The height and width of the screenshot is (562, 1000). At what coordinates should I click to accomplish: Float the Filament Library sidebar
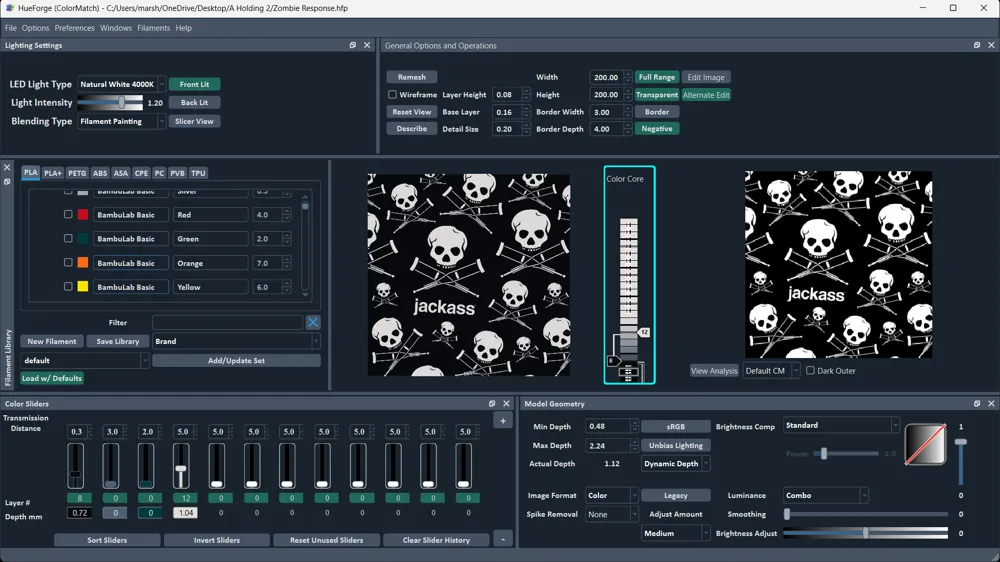[7, 182]
